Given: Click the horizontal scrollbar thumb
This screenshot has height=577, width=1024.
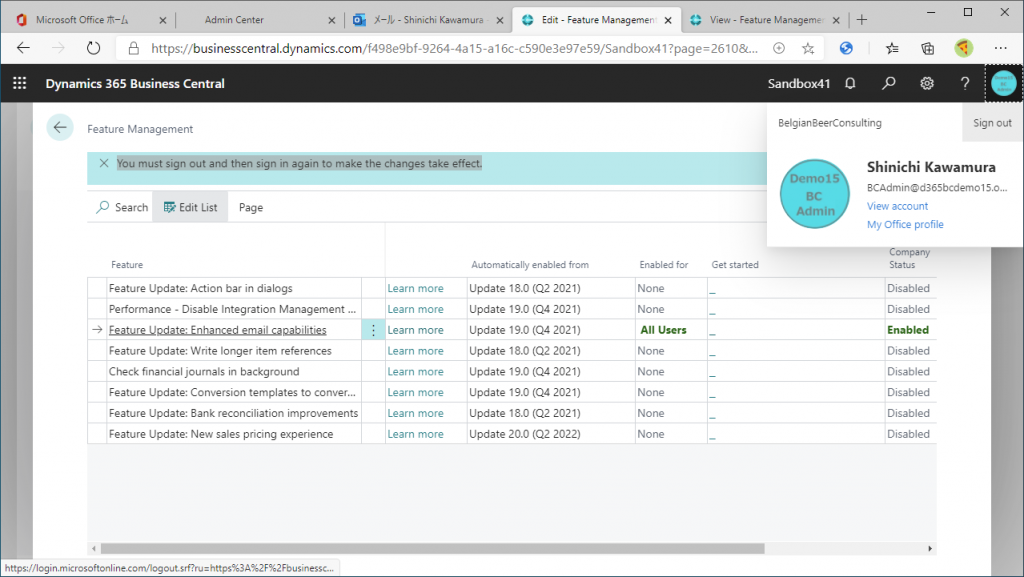Looking at the screenshot, I should [432, 549].
